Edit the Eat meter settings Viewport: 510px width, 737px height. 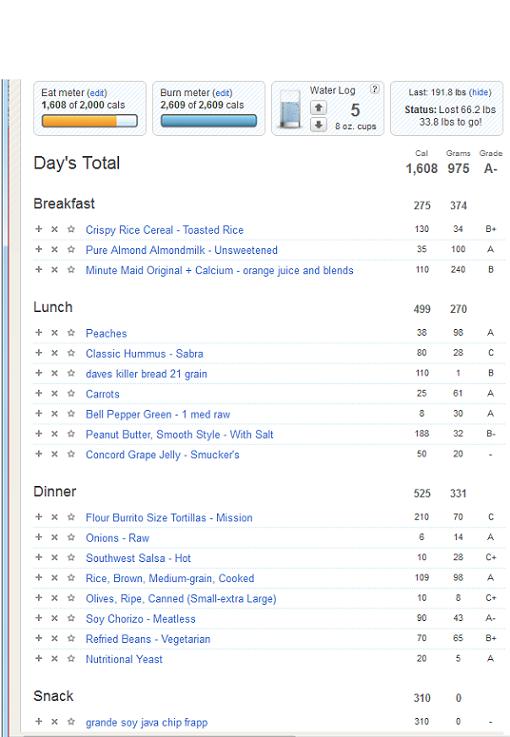(97, 93)
